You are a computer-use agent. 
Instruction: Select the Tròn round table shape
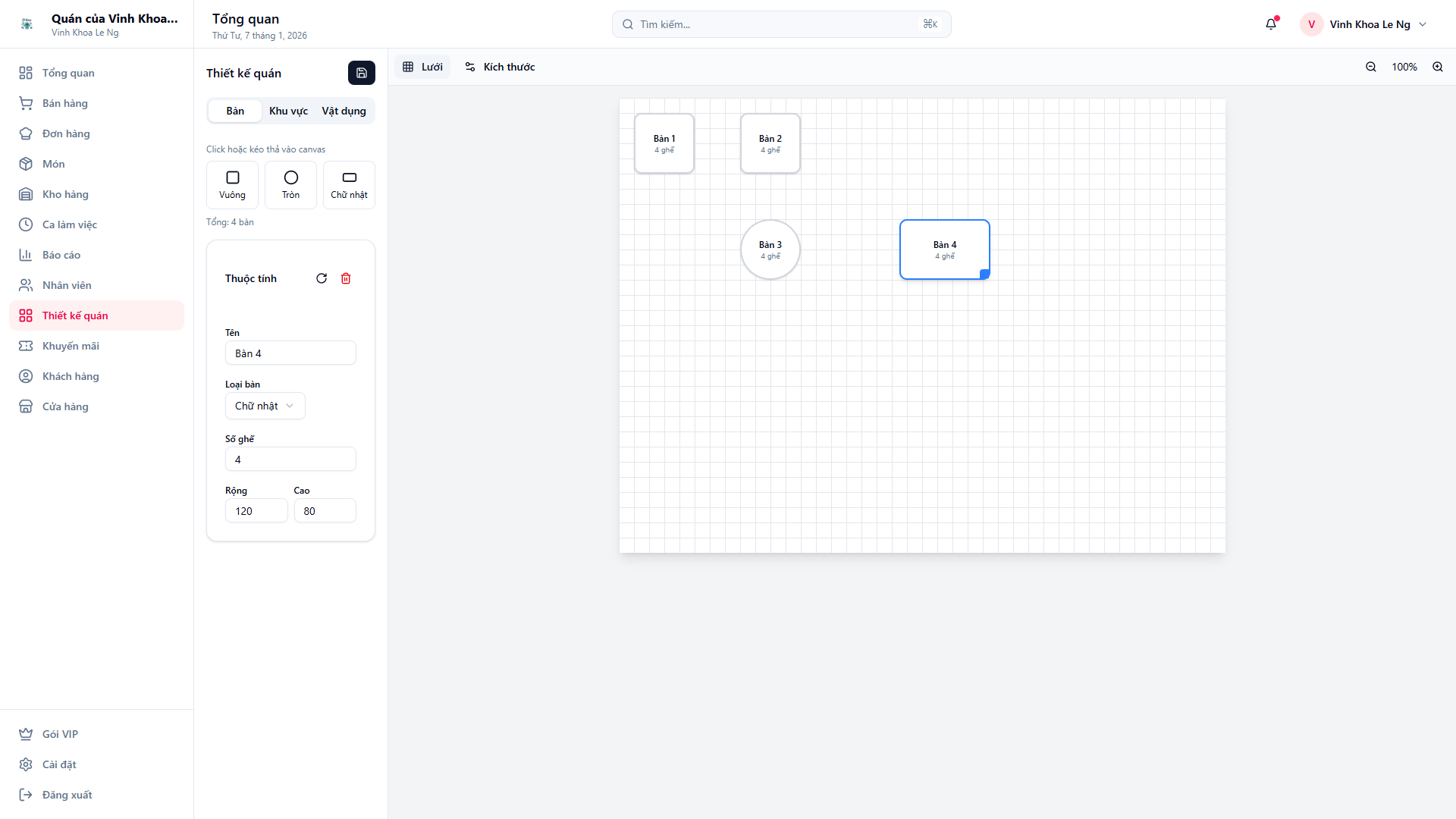290,184
